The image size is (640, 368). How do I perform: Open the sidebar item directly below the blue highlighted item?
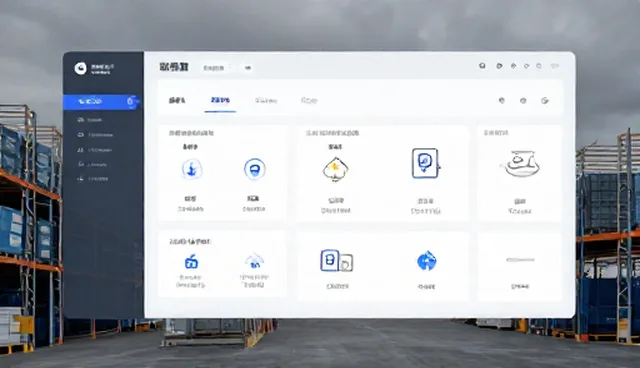click(90, 120)
